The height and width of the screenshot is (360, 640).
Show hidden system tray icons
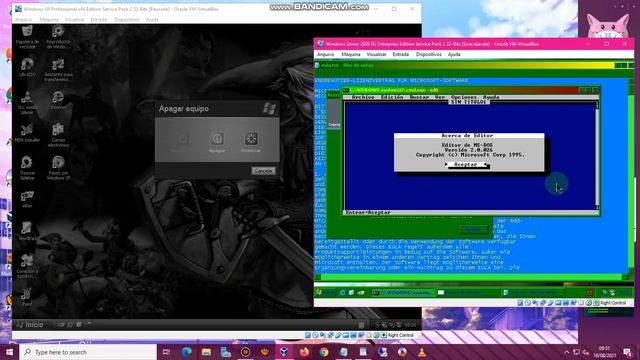pyautogui.click(x=567, y=352)
